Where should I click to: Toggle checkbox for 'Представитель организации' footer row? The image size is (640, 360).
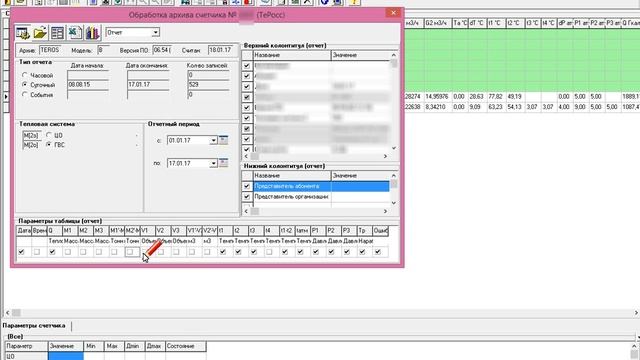pyautogui.click(x=247, y=196)
